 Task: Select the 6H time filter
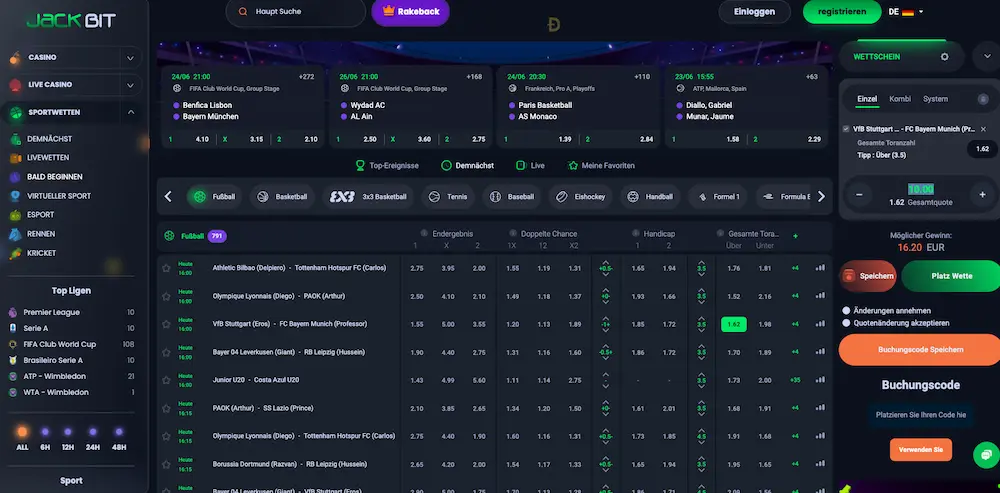coord(45,438)
